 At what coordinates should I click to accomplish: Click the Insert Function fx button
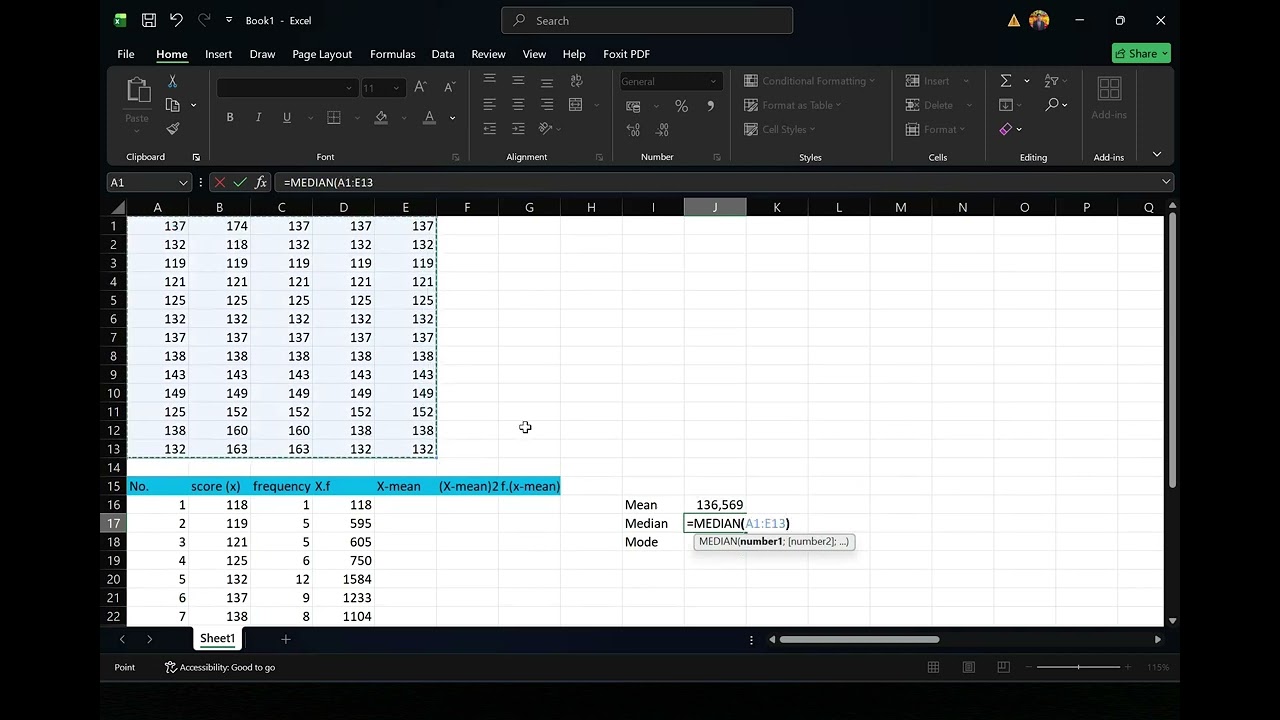pos(261,182)
